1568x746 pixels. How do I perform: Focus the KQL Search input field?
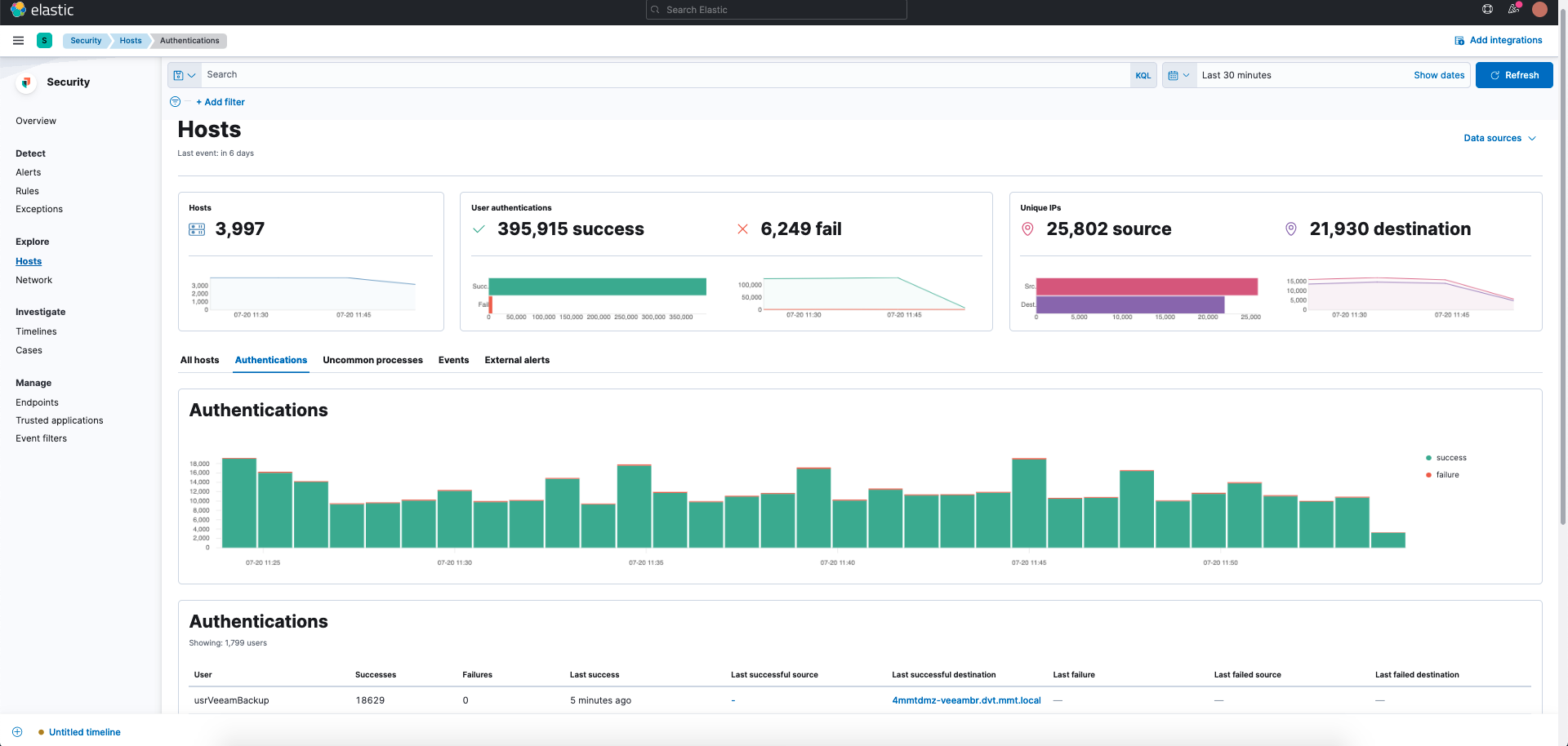point(666,75)
